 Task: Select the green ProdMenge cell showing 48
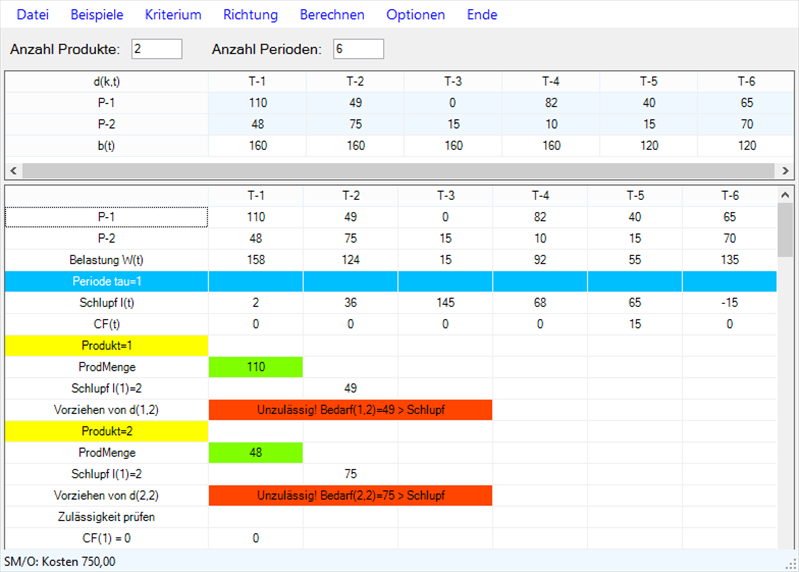(255, 452)
